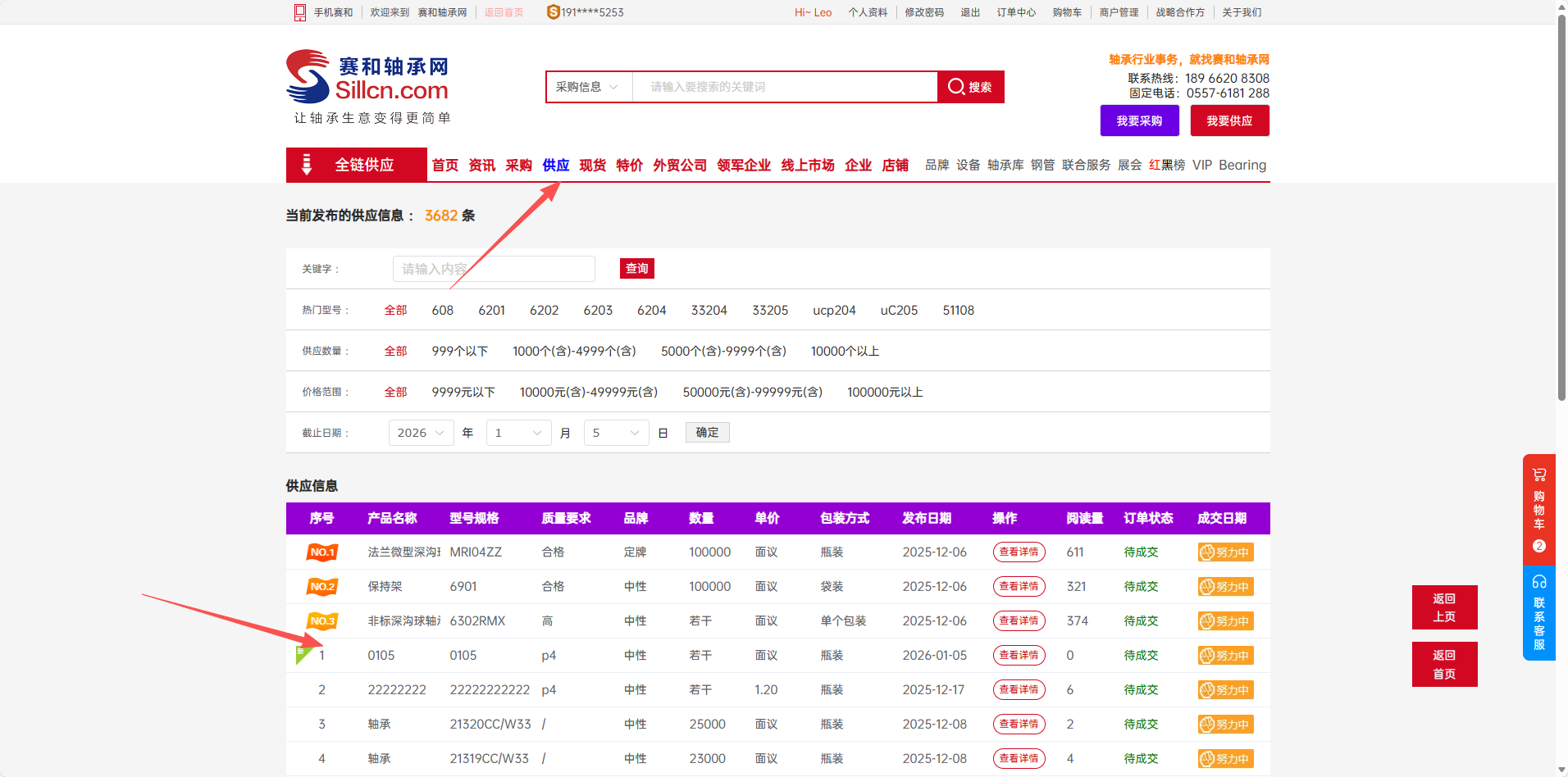Click the Sillcn.com site logo
This screenshot has width=1568, height=777.
click(367, 79)
